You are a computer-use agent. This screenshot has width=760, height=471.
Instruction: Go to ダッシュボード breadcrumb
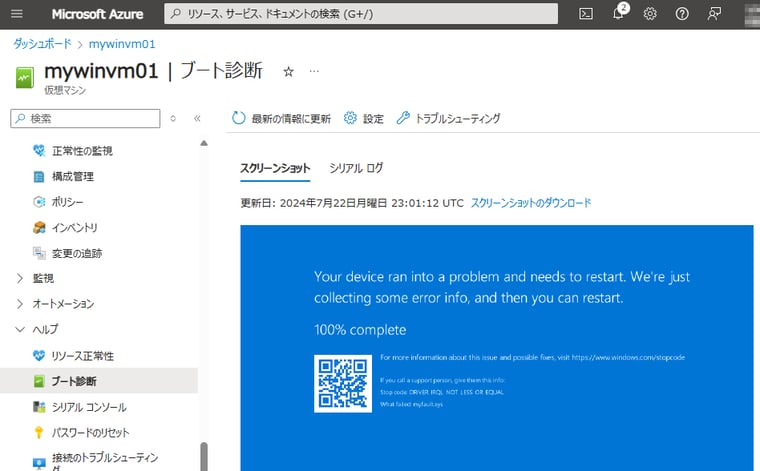42,44
